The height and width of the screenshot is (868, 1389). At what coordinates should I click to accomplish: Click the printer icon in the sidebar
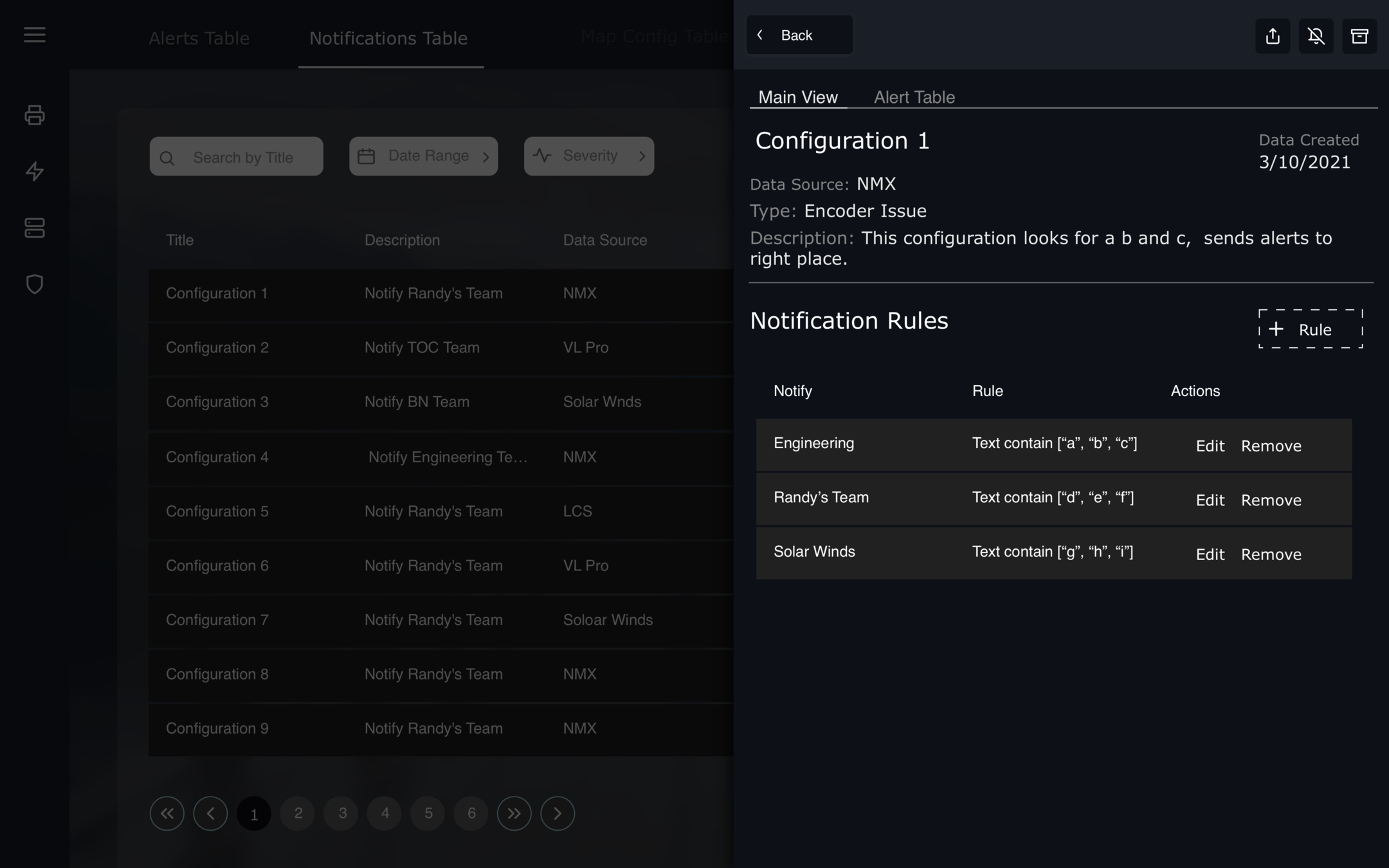pyautogui.click(x=35, y=115)
